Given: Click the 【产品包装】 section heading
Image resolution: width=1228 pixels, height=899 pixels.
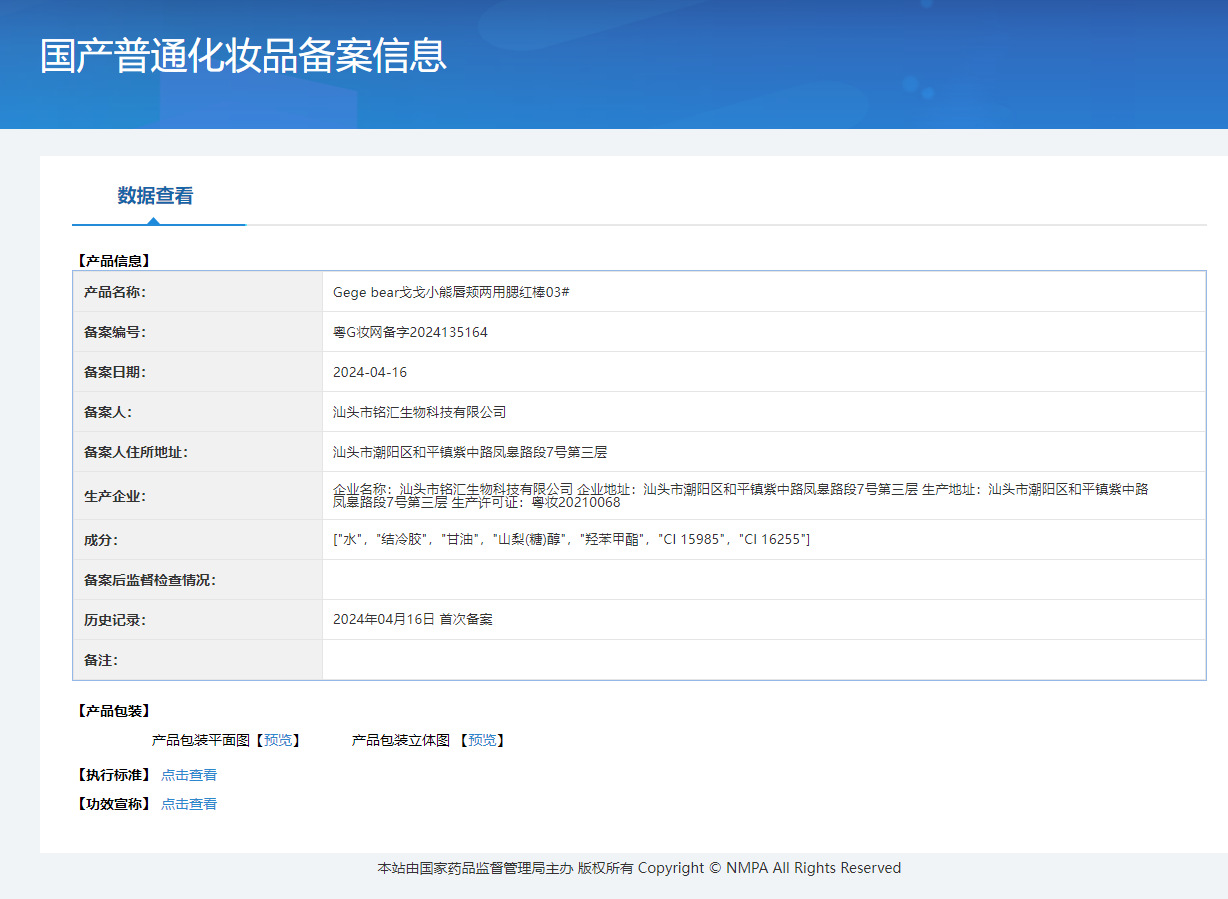Looking at the screenshot, I should [113, 711].
